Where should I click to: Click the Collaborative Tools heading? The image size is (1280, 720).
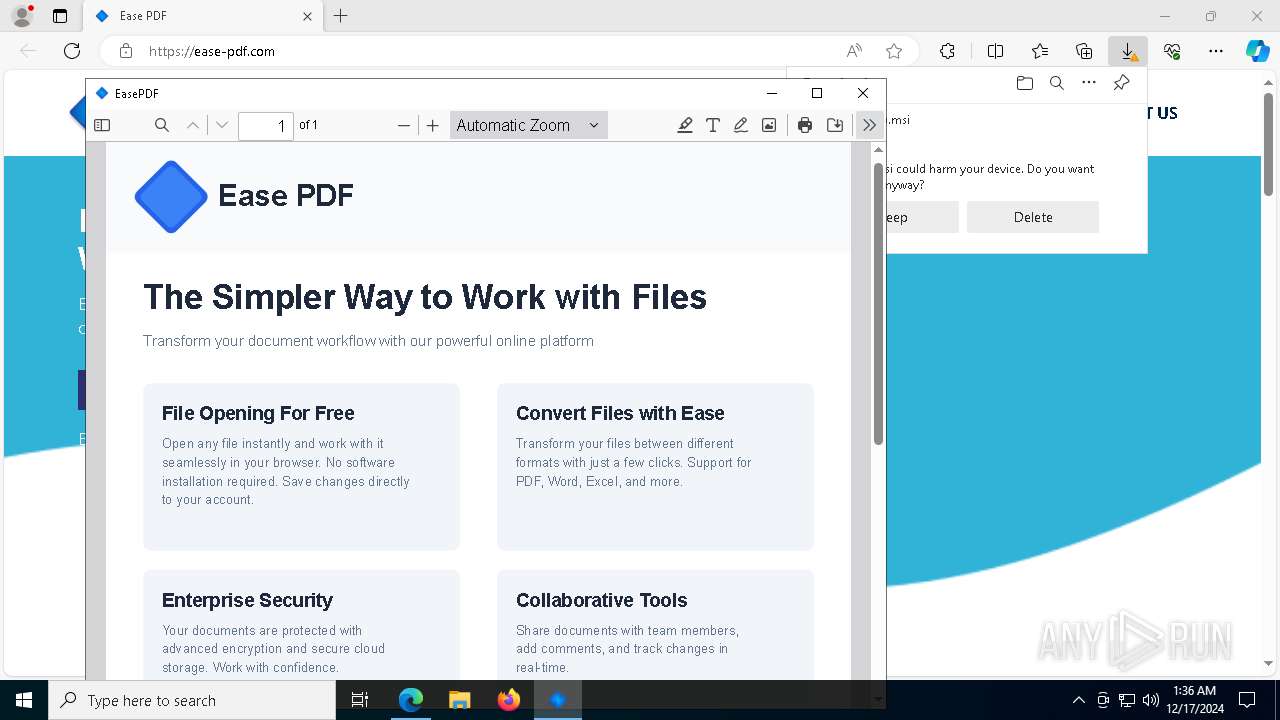(601, 600)
